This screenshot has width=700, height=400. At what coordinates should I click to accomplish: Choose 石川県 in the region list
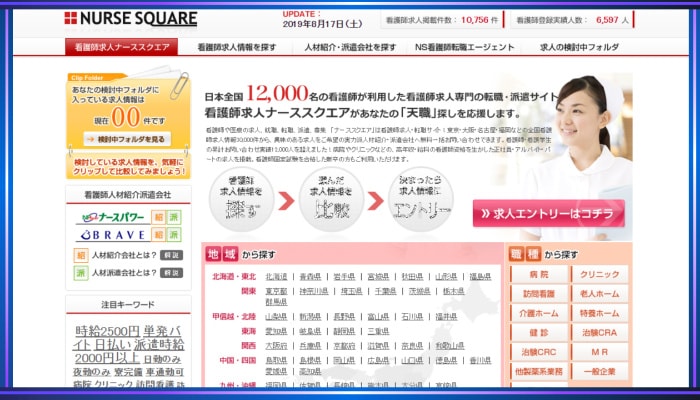(412, 317)
